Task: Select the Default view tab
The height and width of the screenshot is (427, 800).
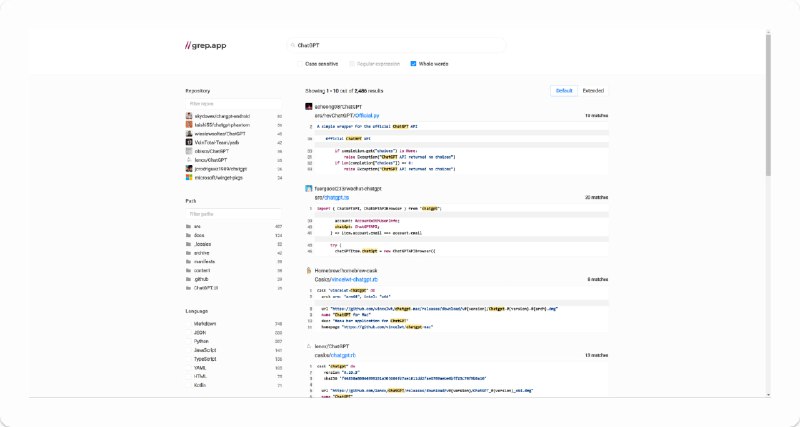Action: tap(564, 90)
